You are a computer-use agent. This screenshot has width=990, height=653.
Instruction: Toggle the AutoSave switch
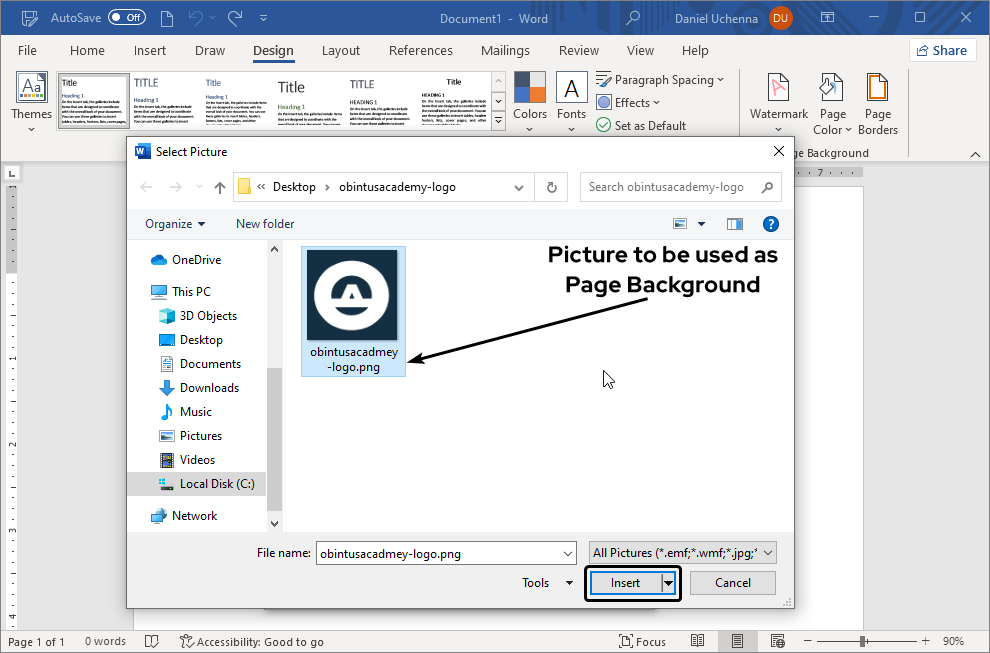[x=127, y=18]
